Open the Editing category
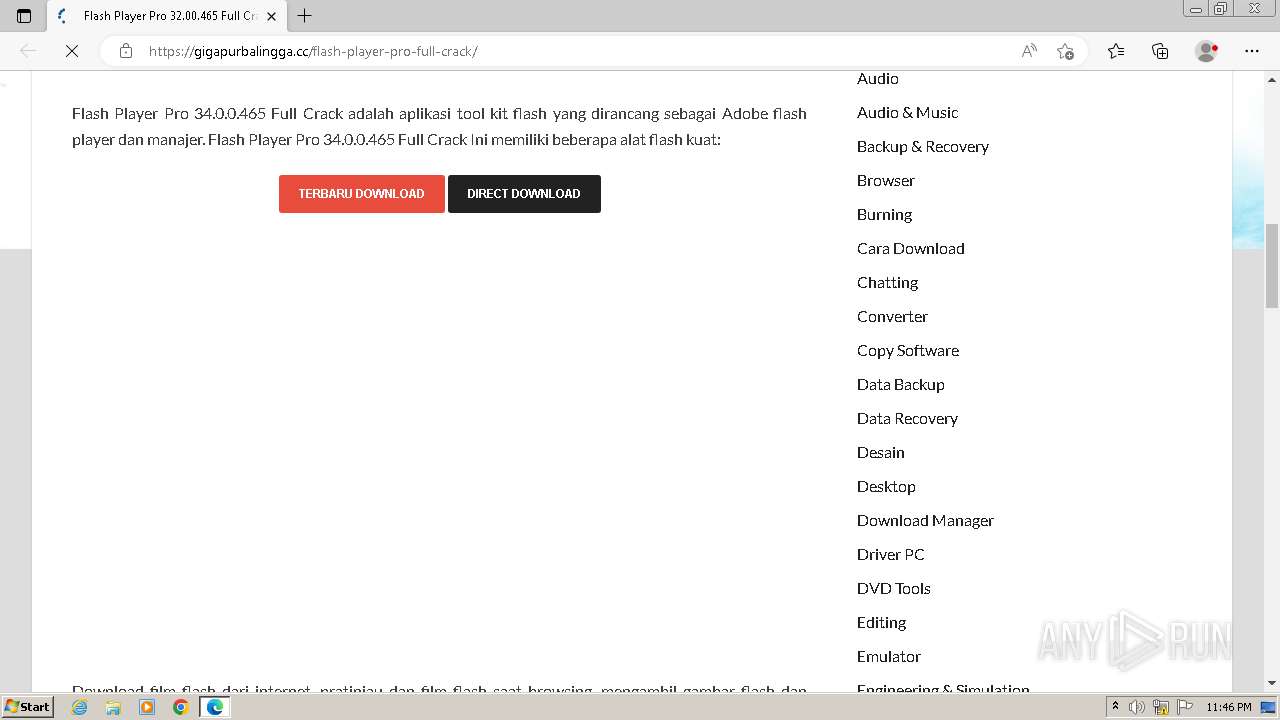 (881, 623)
